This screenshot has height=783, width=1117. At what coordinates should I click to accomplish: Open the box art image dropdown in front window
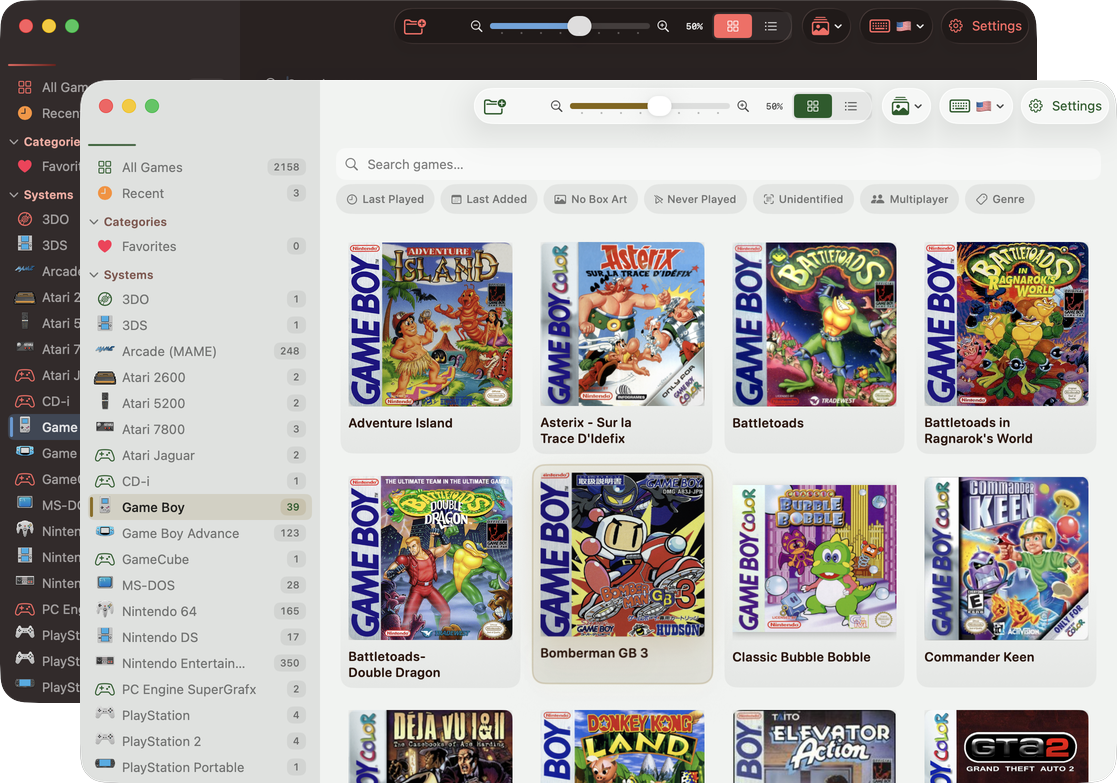click(906, 106)
